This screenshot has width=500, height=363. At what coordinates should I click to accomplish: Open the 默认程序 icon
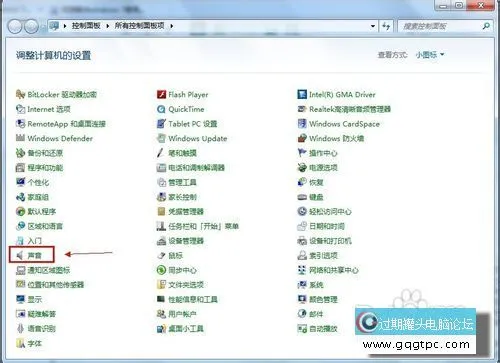20,211
